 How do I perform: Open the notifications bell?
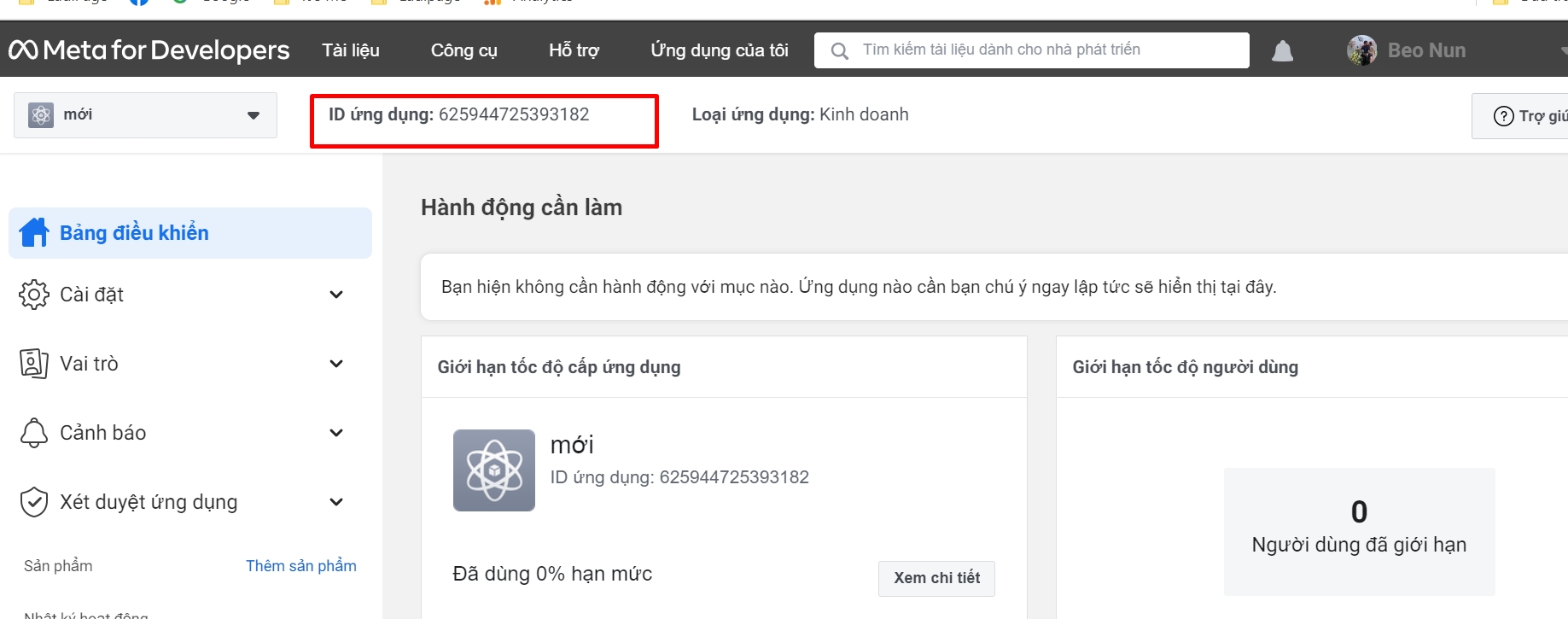(x=1282, y=51)
